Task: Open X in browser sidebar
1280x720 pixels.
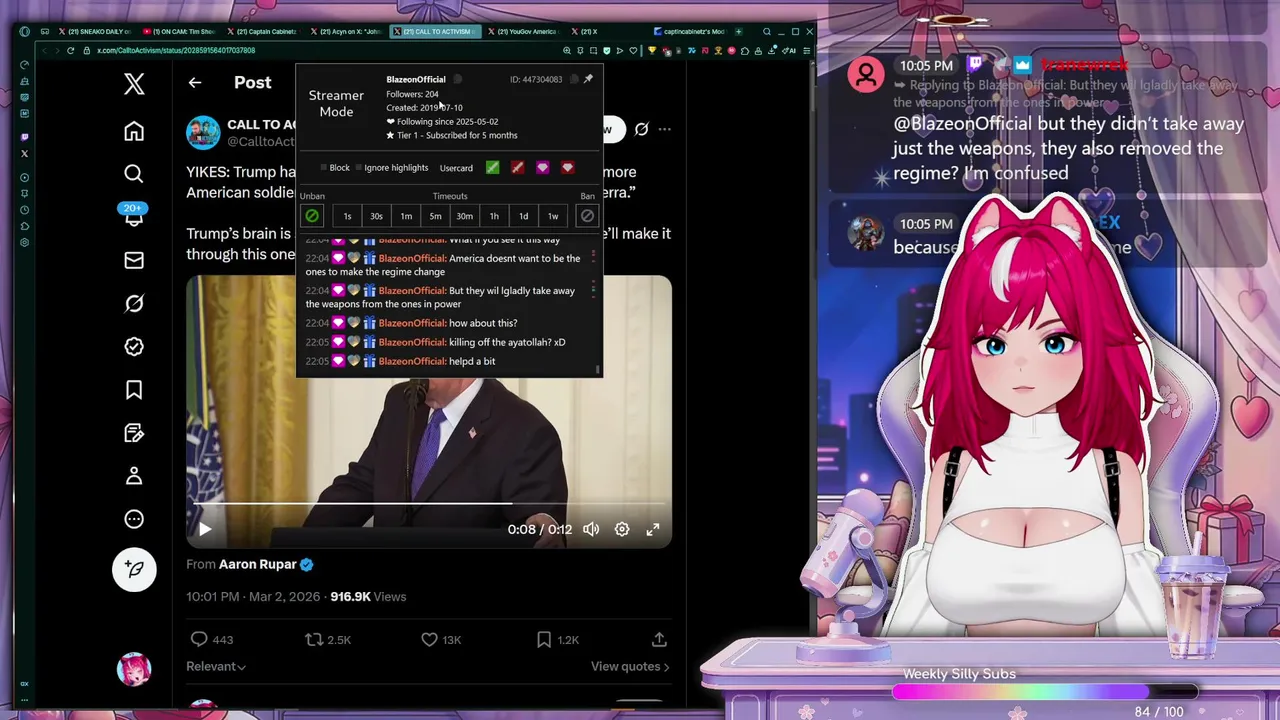Action: point(25,153)
